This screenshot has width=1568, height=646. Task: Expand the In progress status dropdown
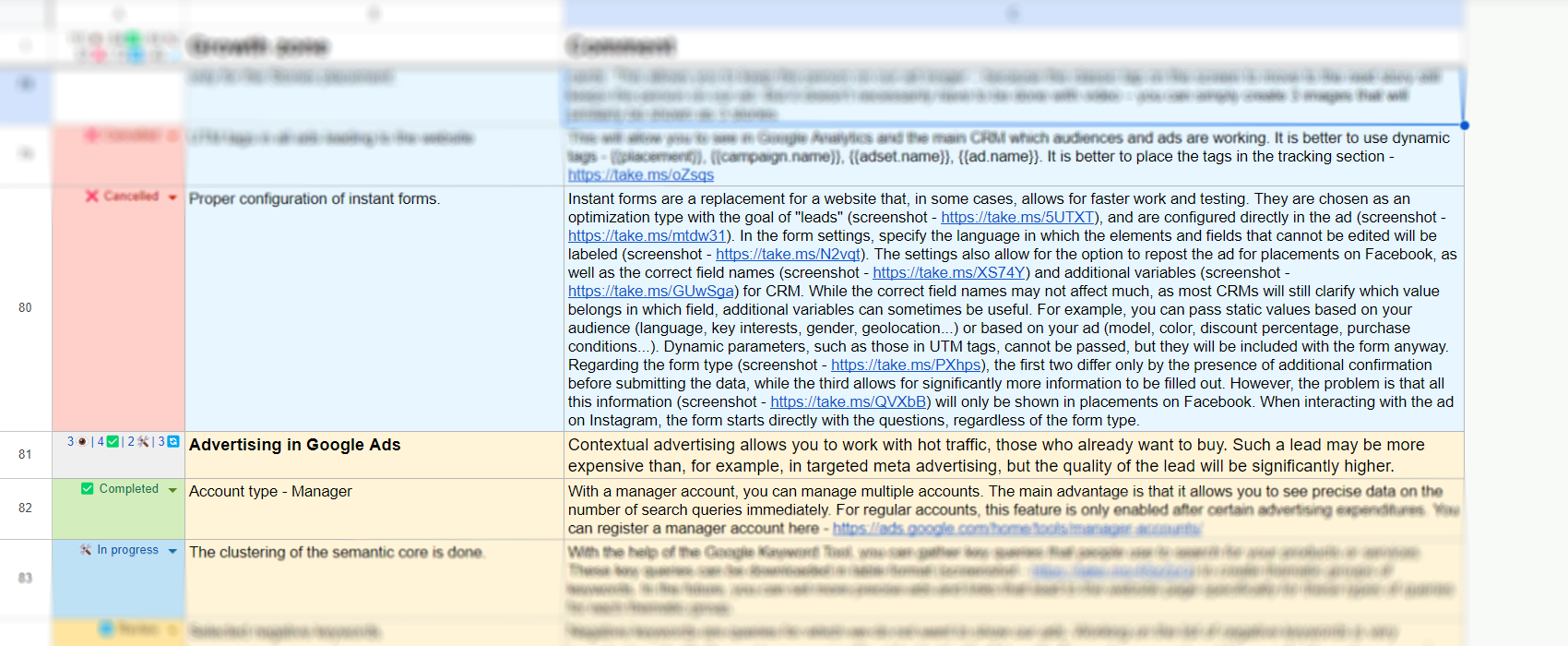click(172, 551)
